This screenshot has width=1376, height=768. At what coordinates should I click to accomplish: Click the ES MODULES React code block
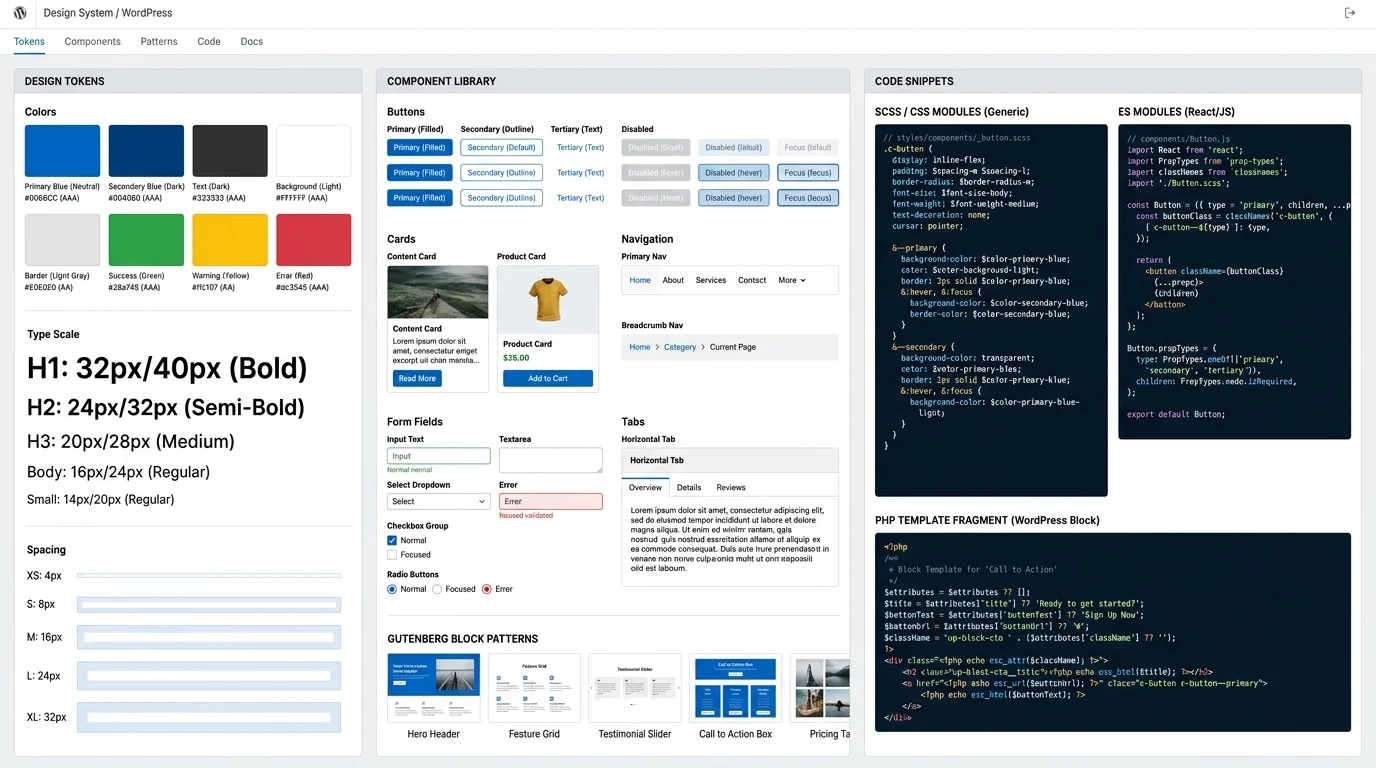[x=1234, y=282]
